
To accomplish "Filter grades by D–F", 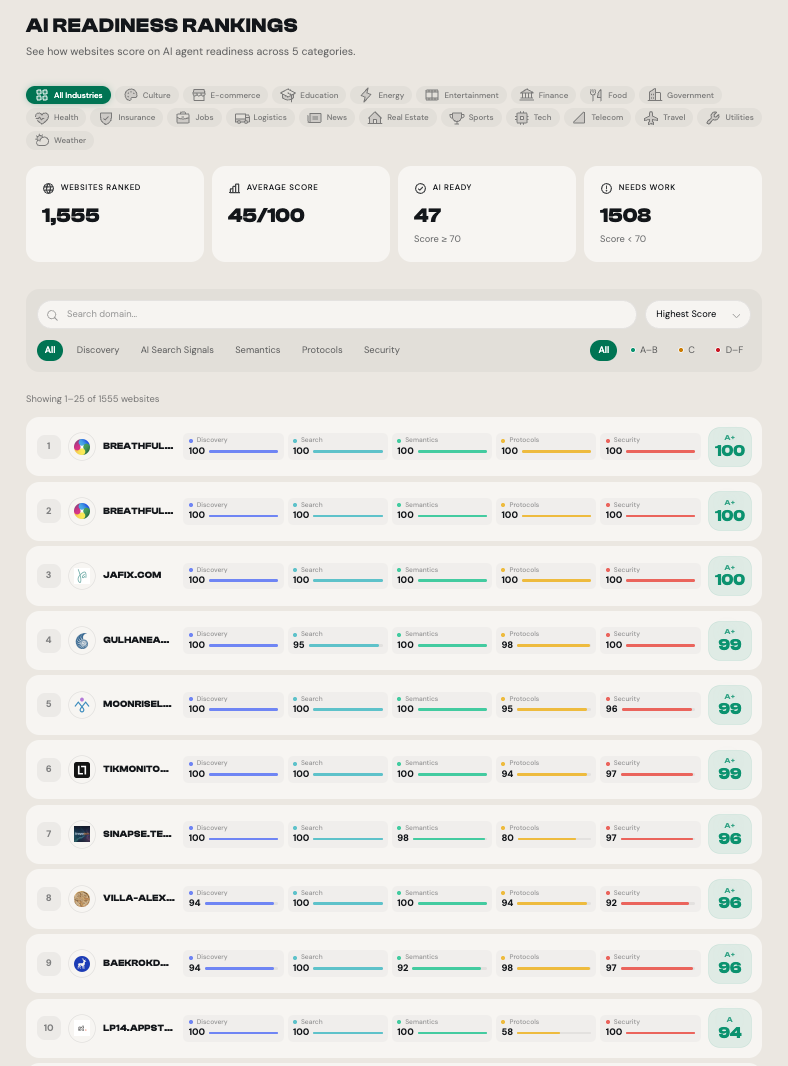I will click(729, 350).
